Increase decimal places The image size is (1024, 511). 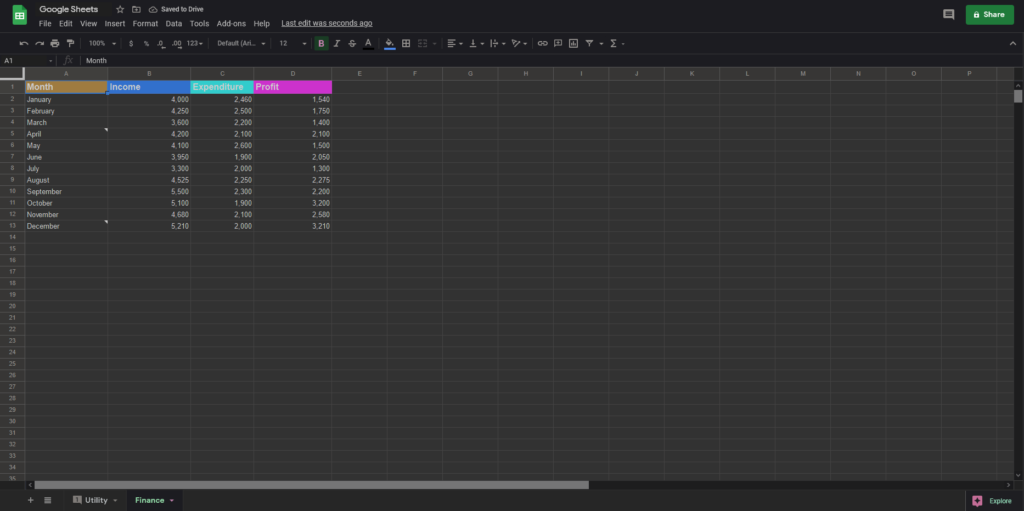tap(176, 43)
